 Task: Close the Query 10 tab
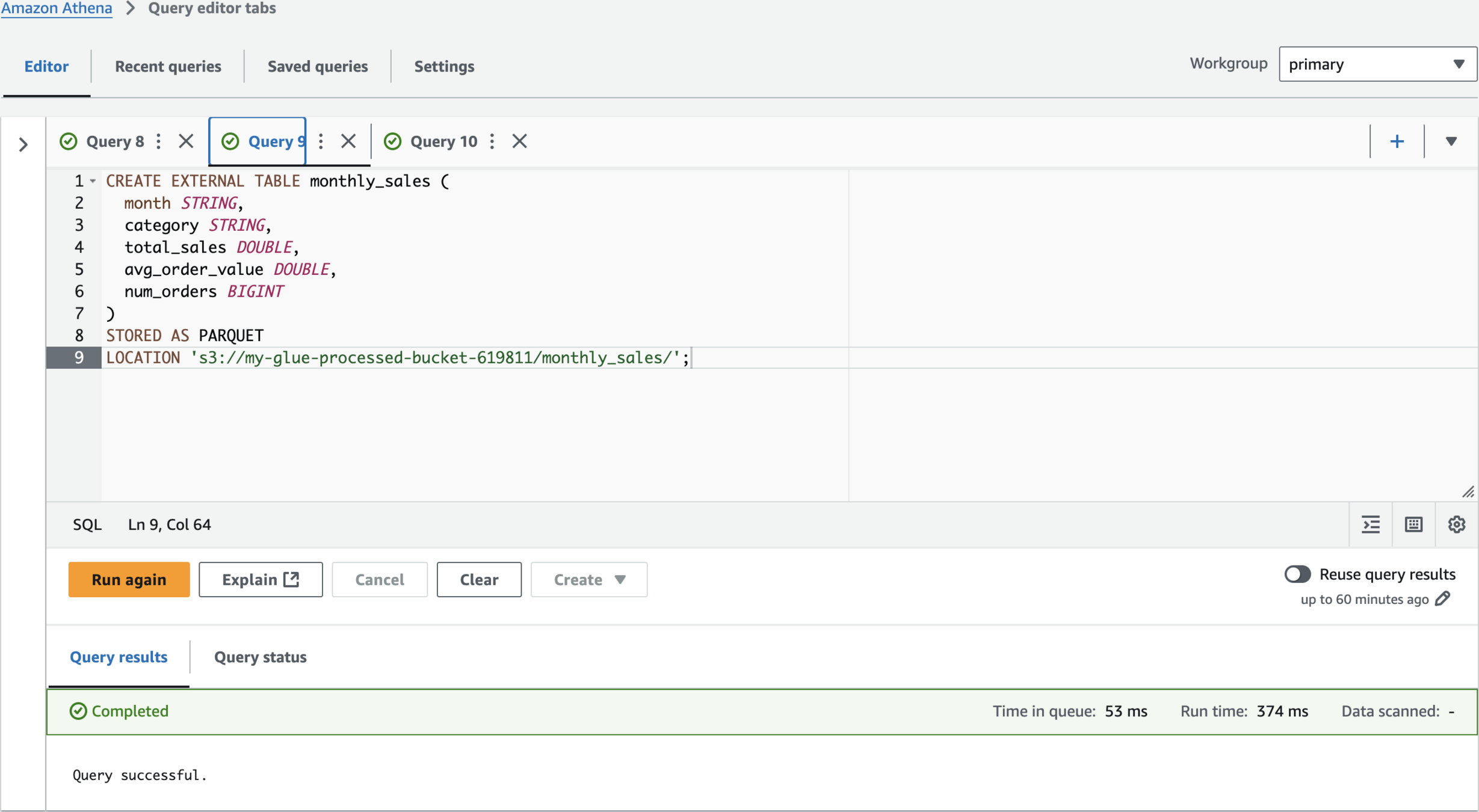[x=520, y=141]
